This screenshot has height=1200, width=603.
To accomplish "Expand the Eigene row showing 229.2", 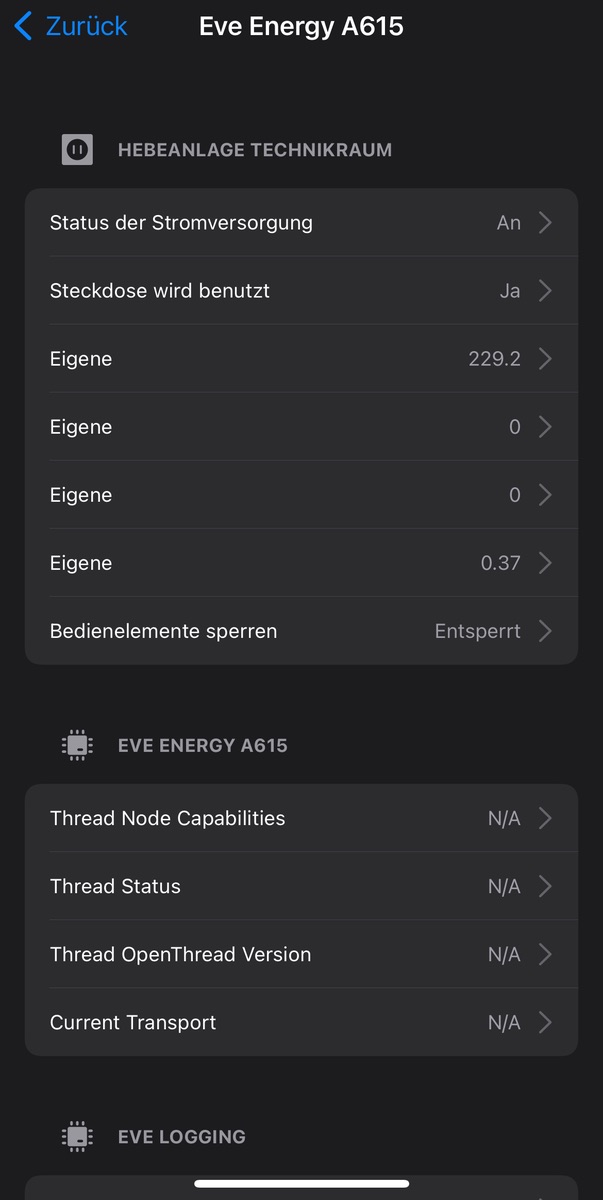I will 300,359.
